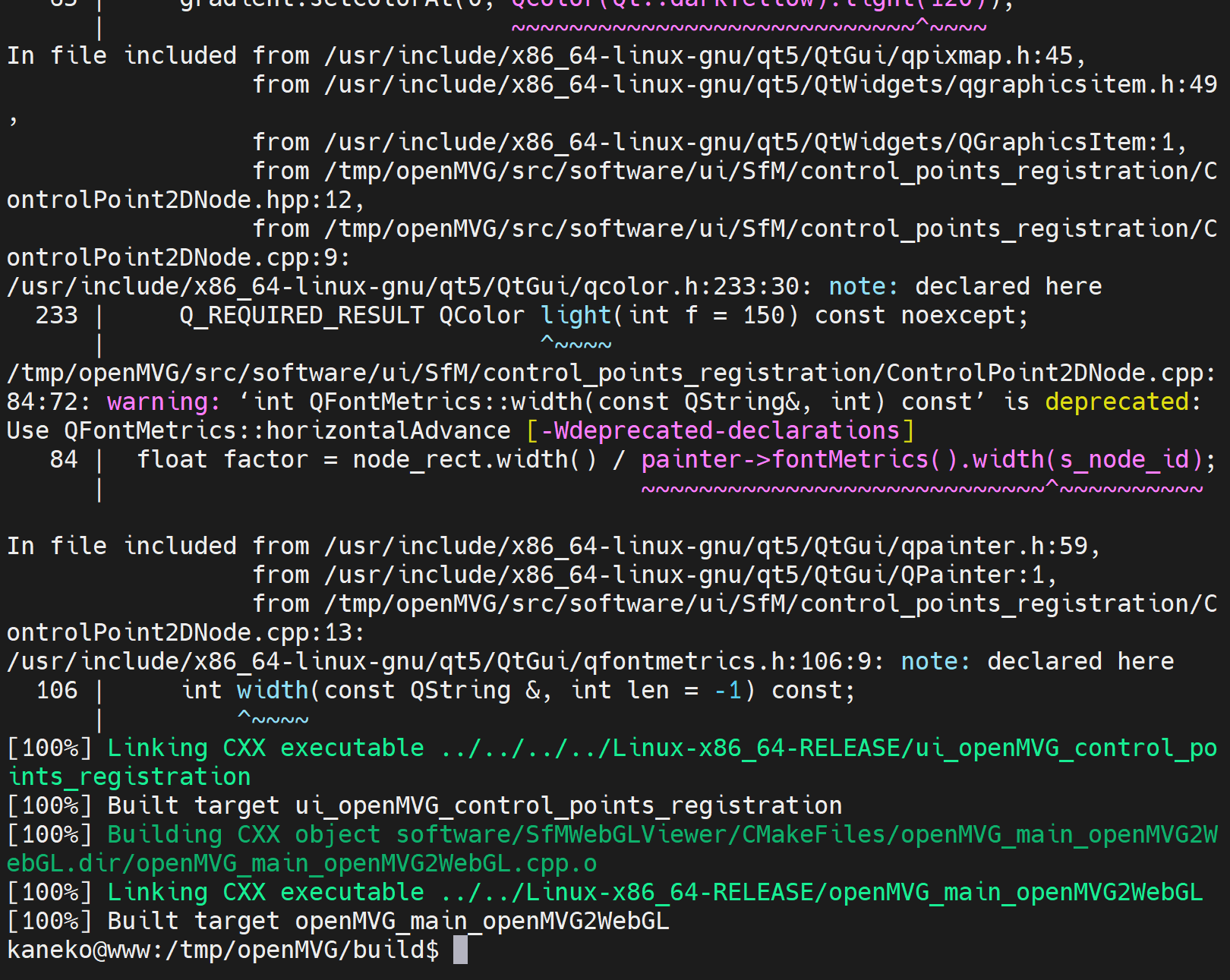Click the 'Building CXX object' SfMWebGLViewer line
The image size is (1230, 980).
tap(612, 849)
